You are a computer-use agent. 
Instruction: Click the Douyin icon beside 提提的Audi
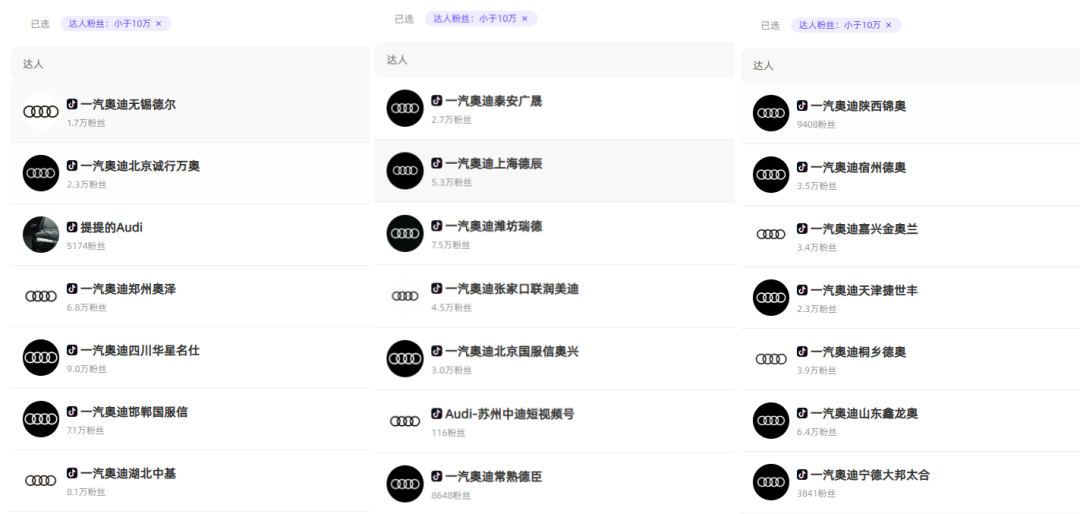click(x=72, y=227)
